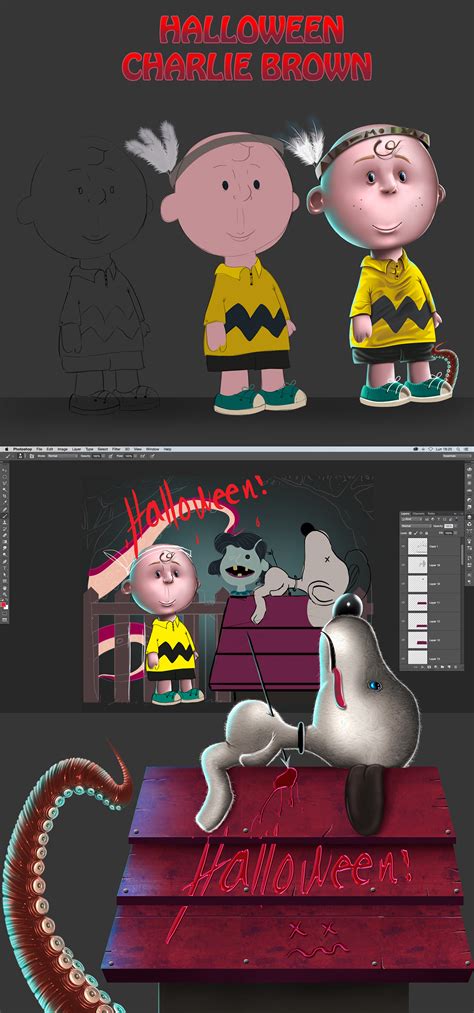This screenshot has width=474, height=1013.
Task: Change screen mode from the toolbar
Action: (5, 620)
